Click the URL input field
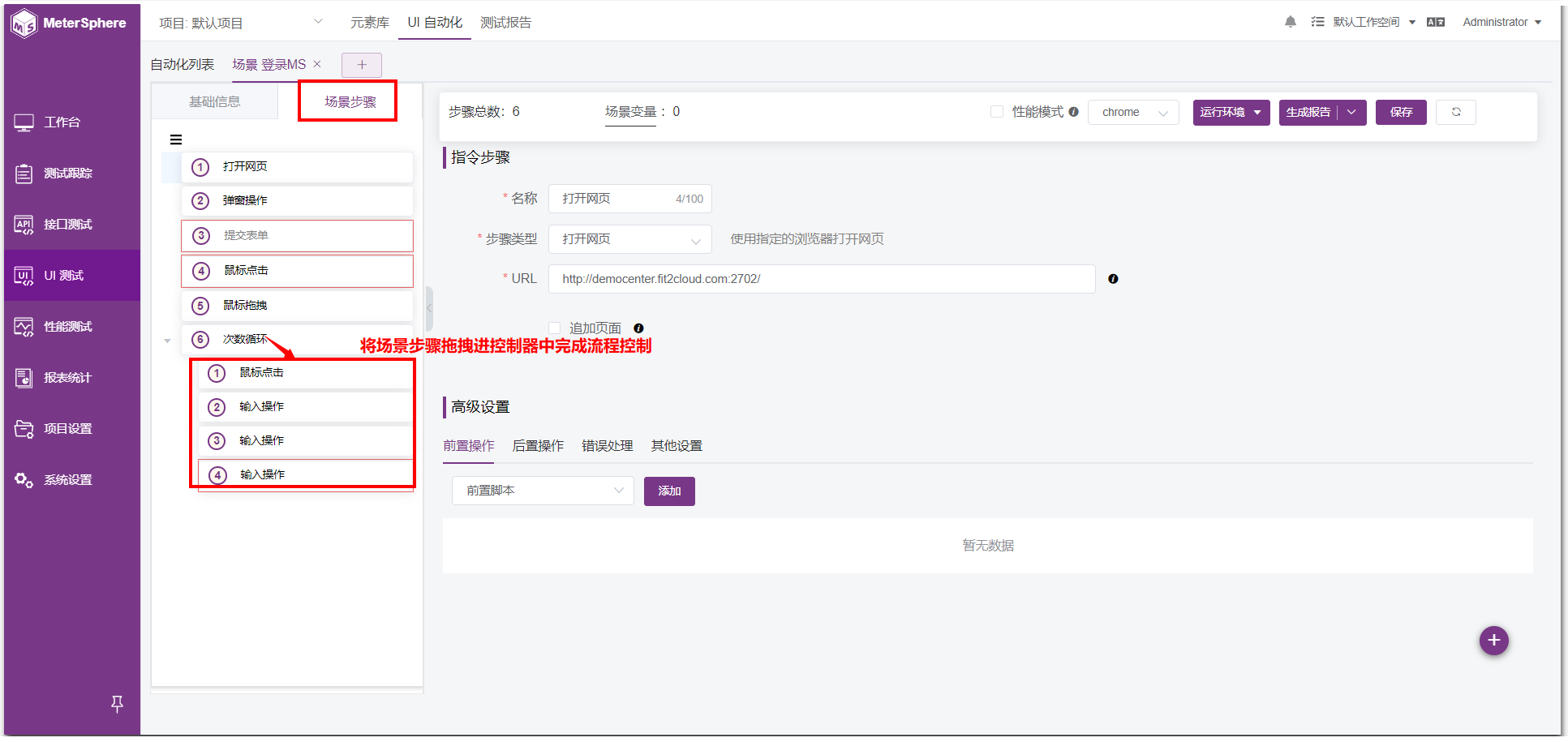 pyautogui.click(x=822, y=279)
